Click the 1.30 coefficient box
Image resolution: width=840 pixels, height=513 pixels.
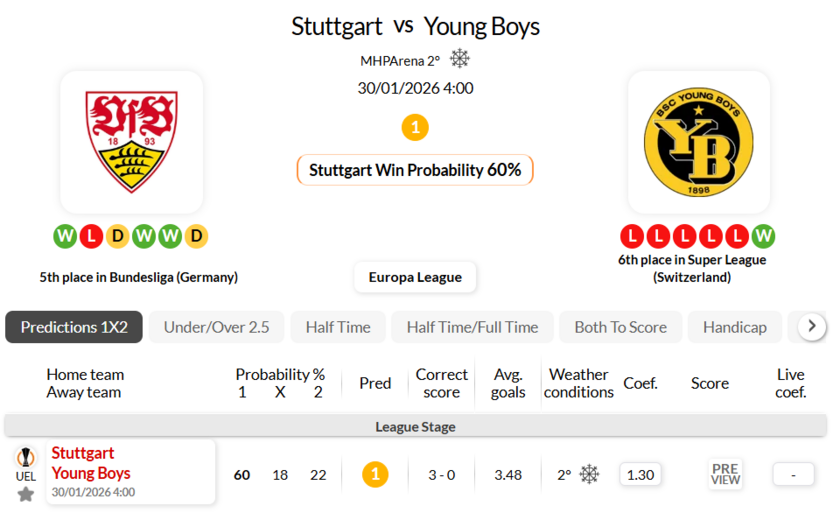pyautogui.click(x=640, y=475)
